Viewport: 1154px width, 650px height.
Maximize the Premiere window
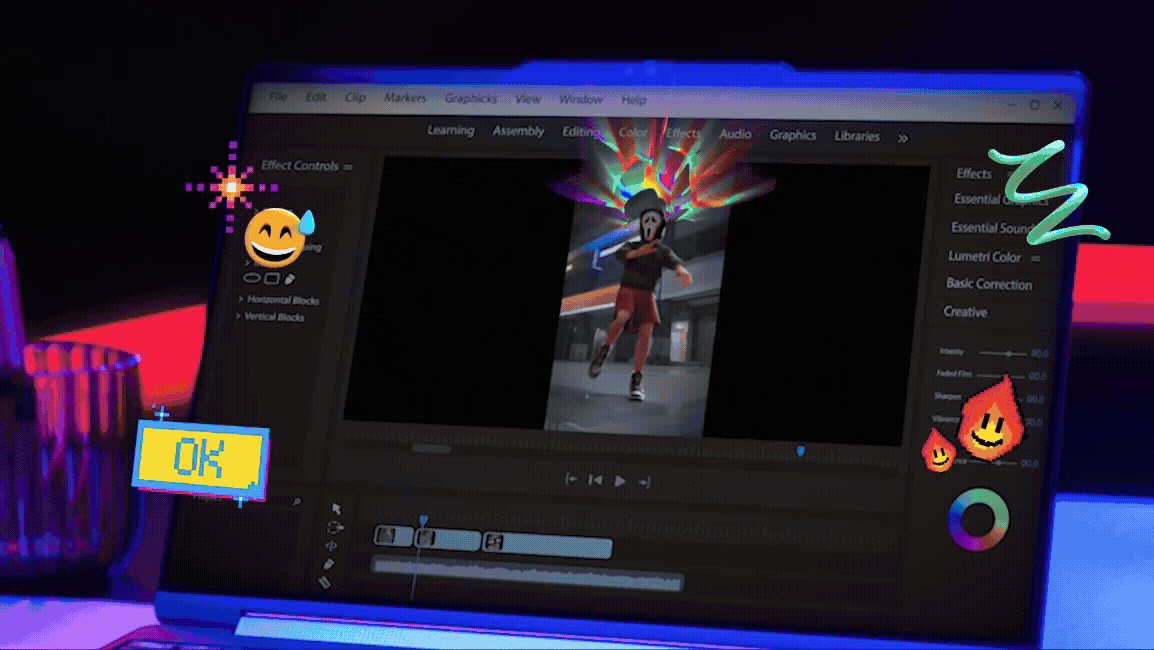click(1035, 105)
